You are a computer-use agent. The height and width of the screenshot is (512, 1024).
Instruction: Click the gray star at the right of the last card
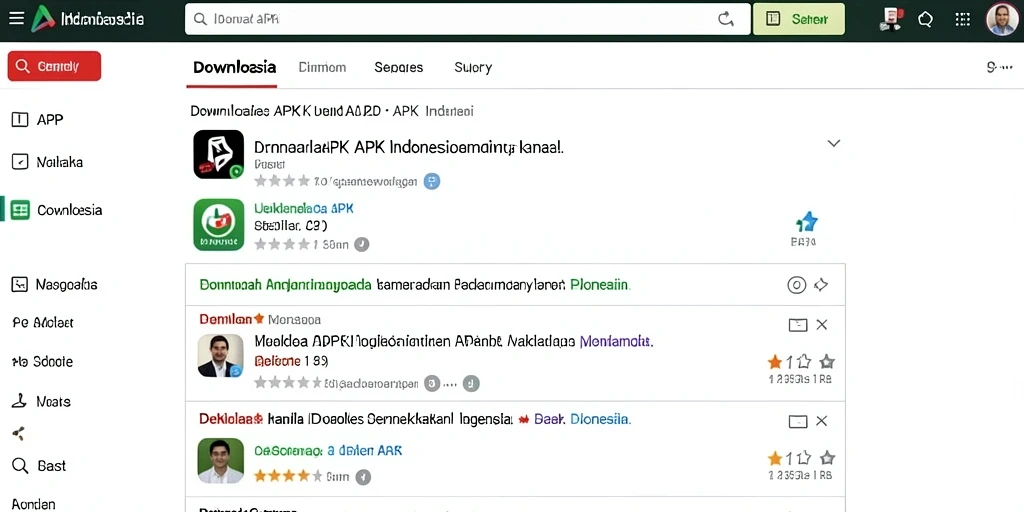[827, 458]
